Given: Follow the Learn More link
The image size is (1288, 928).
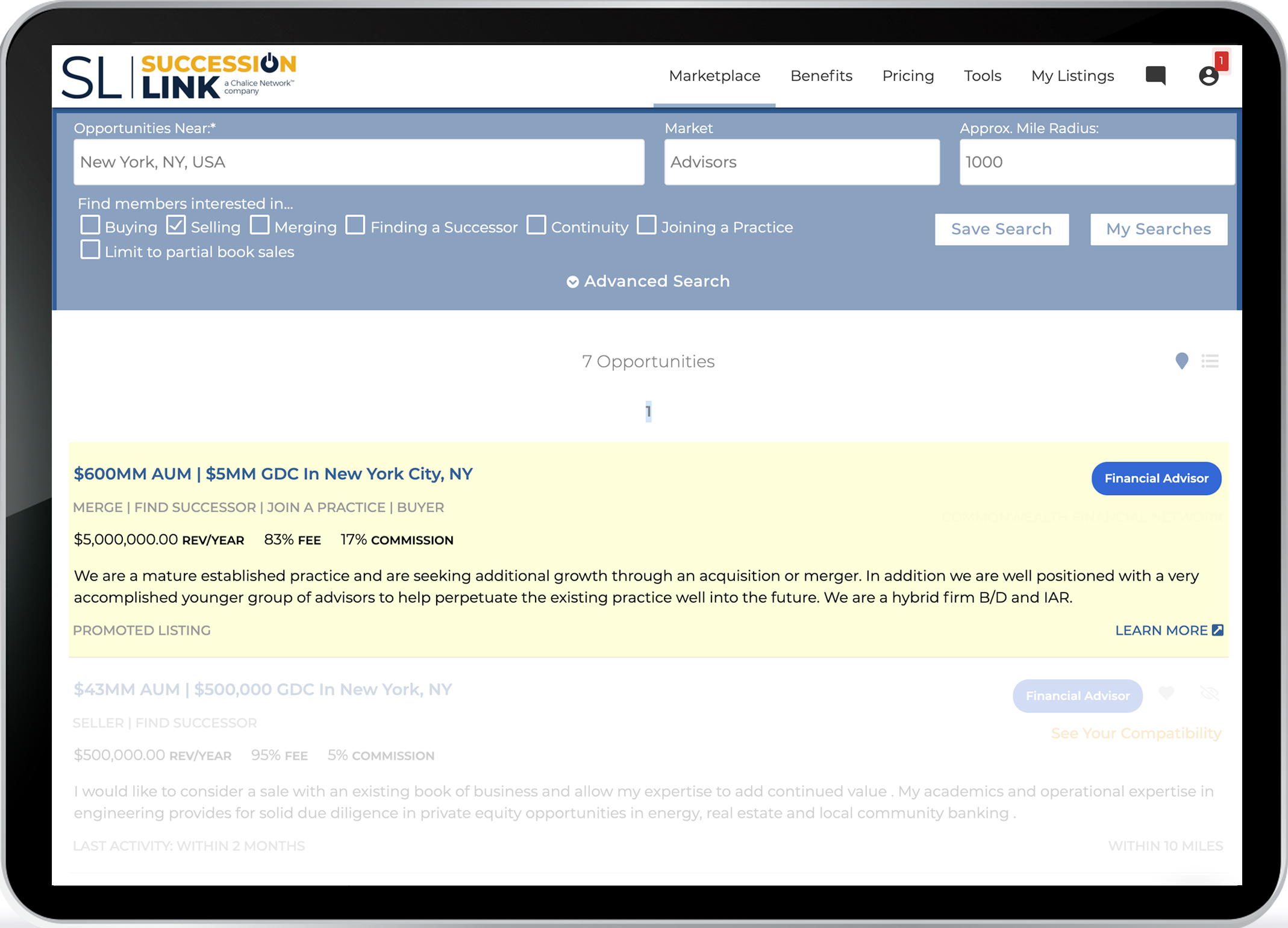Looking at the screenshot, I should (x=1168, y=631).
